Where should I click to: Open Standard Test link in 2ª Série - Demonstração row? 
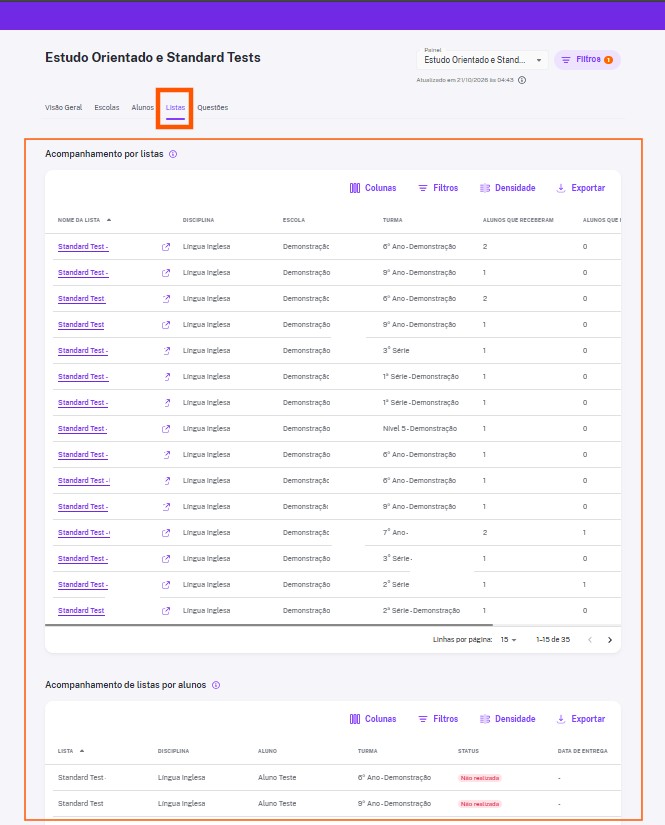[81, 611]
